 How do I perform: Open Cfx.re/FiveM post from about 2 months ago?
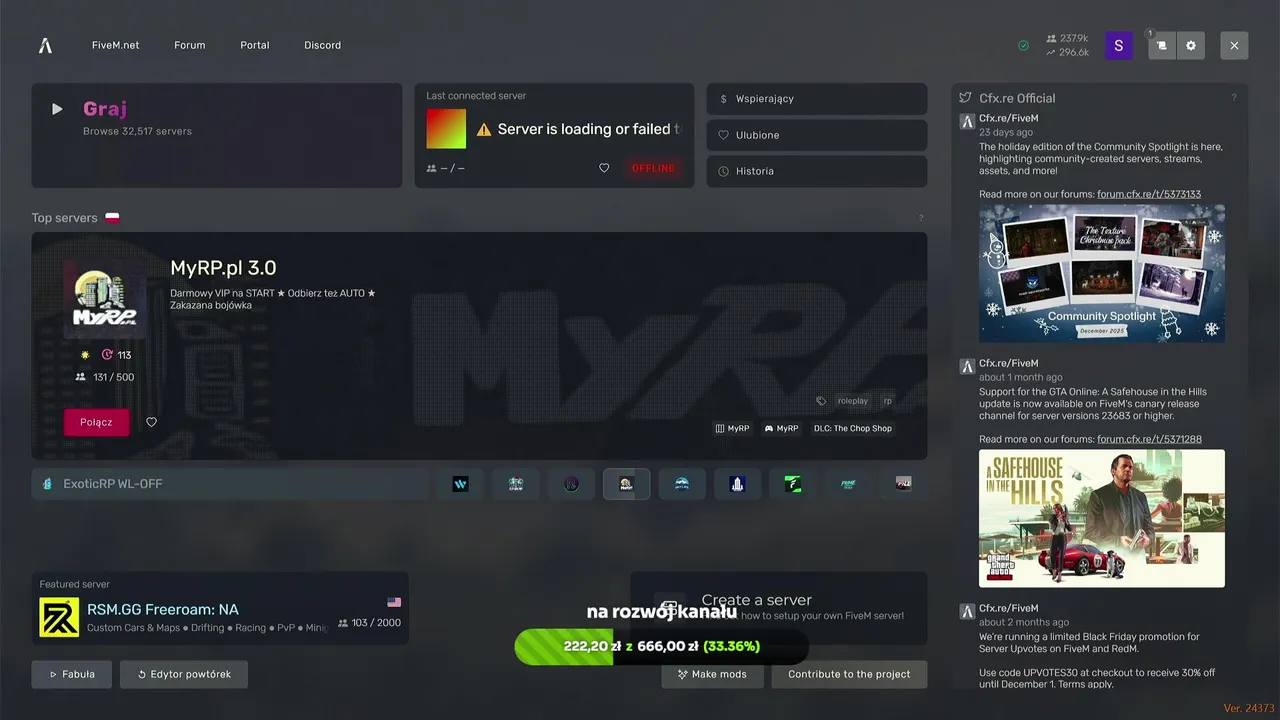point(1009,608)
